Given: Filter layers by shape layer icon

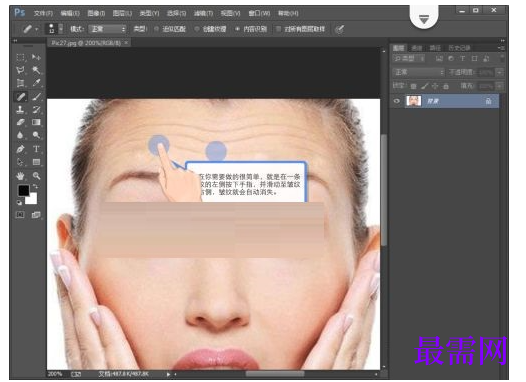Looking at the screenshot, I should point(474,59).
